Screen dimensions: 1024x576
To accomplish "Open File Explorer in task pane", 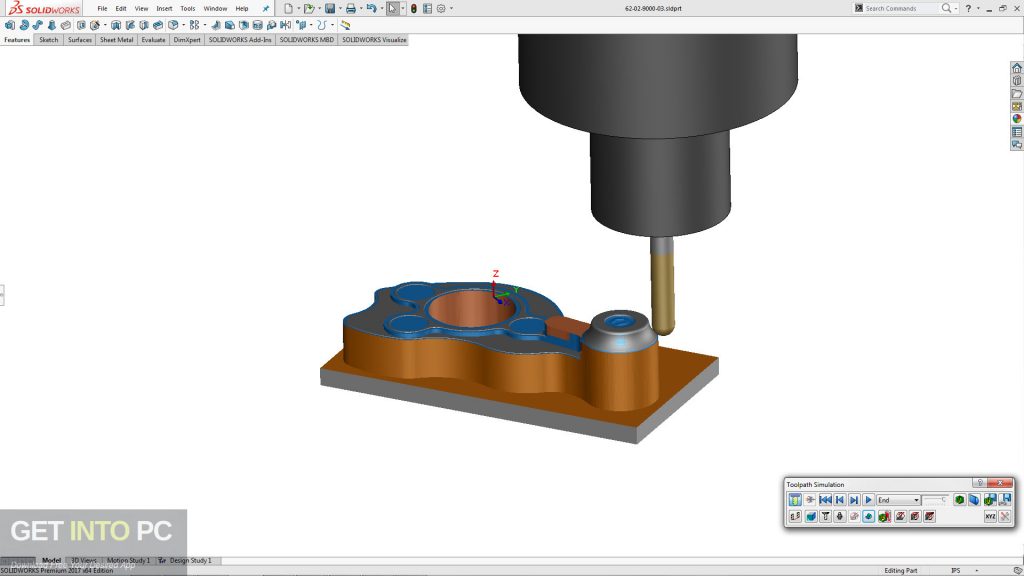I will pyautogui.click(x=1017, y=93).
